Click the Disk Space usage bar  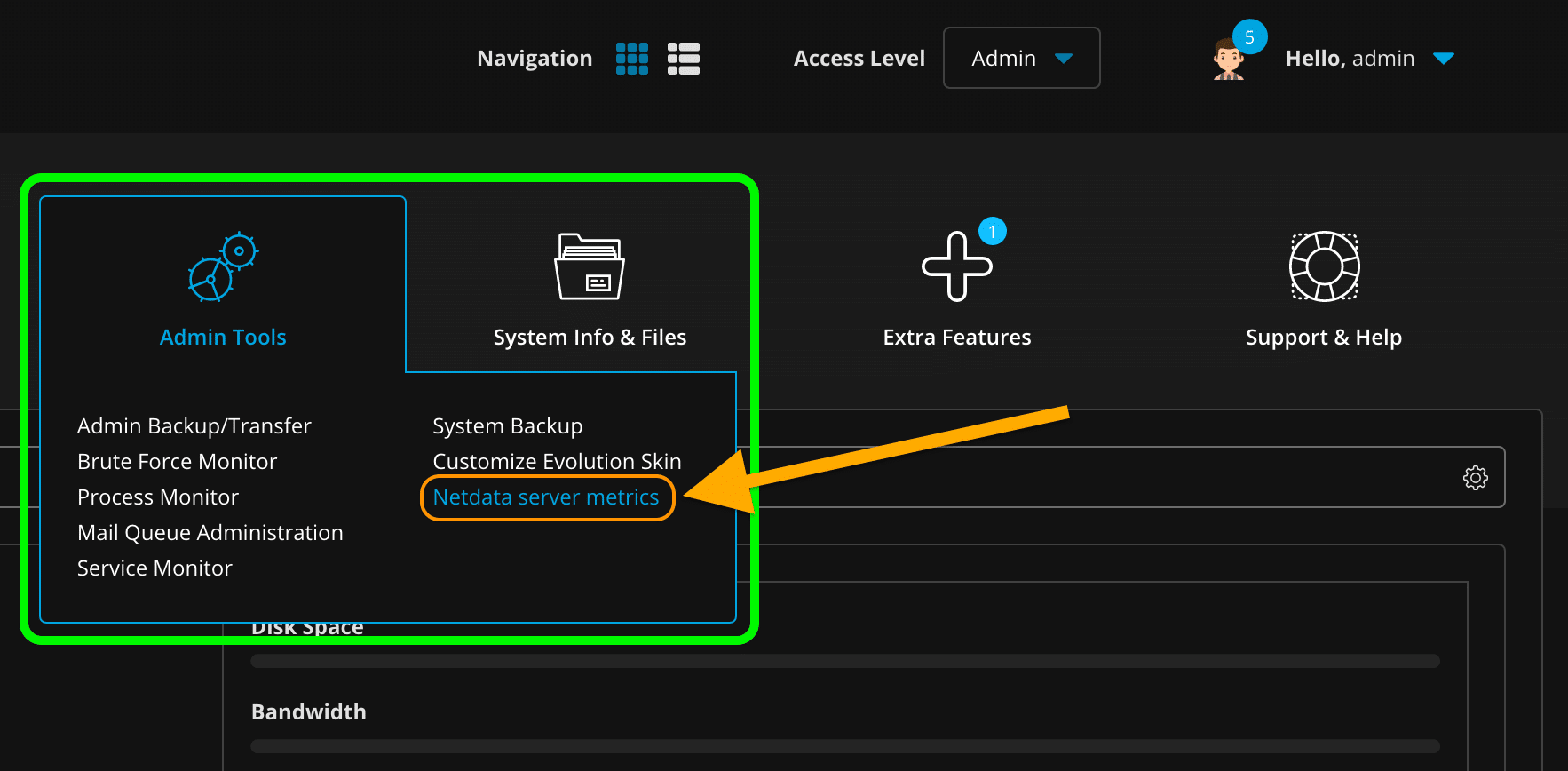pos(845,661)
